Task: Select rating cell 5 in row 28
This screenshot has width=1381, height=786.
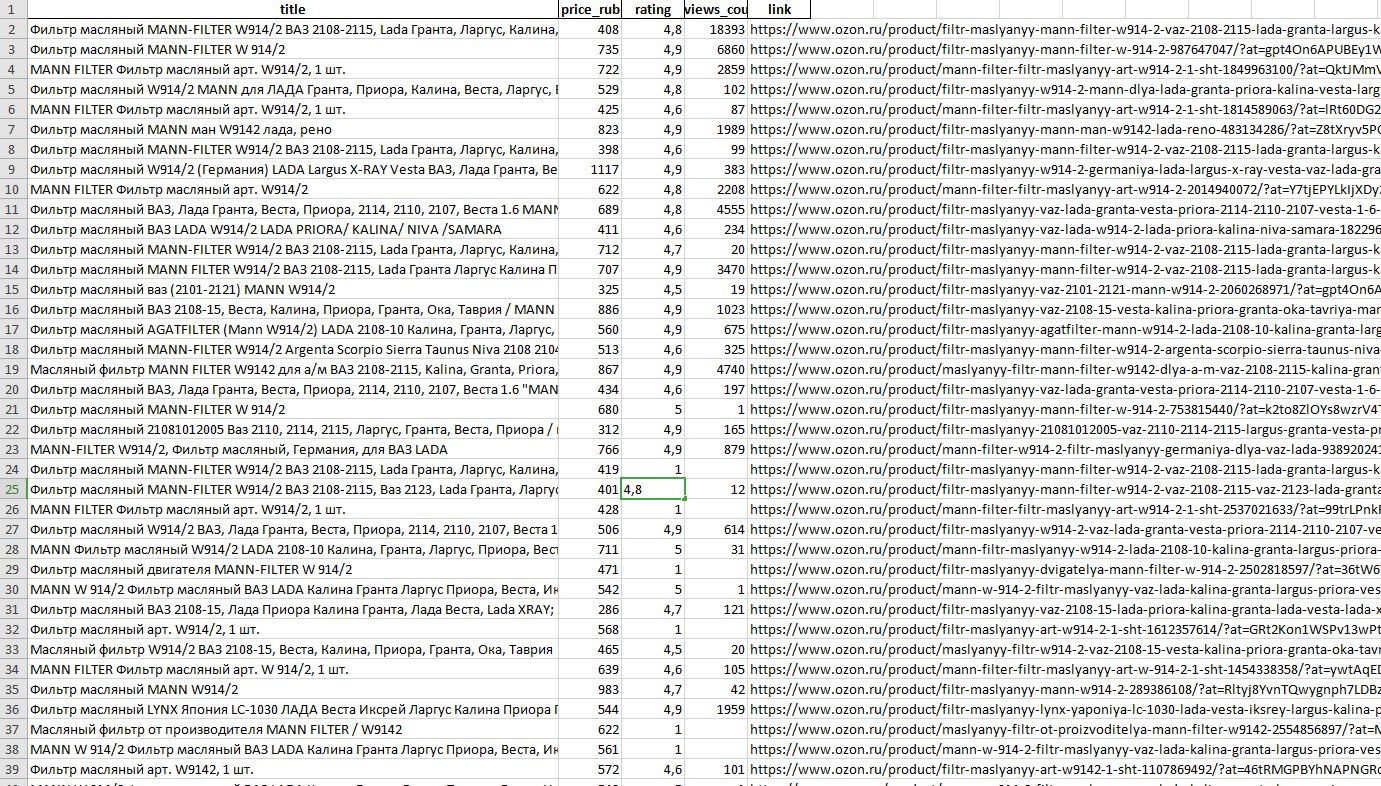Action: tap(653, 549)
